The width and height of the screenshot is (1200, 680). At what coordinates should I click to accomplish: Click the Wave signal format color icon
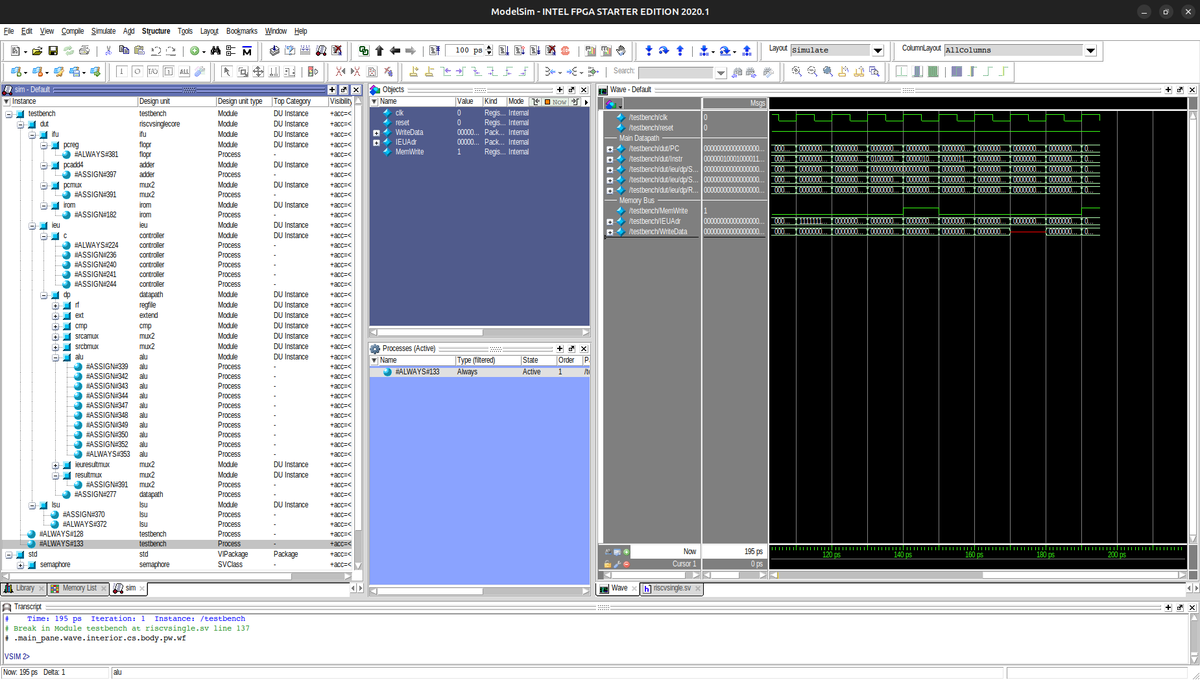pos(612,103)
